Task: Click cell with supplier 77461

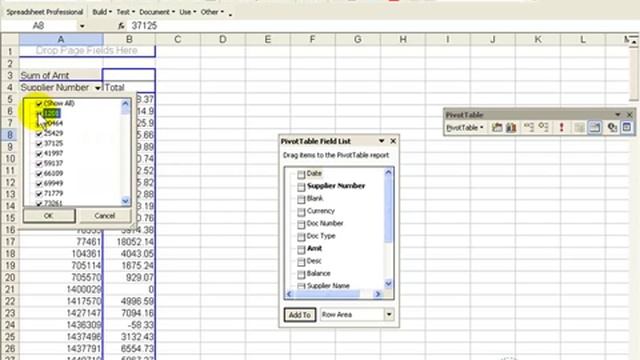Action: pos(61,242)
